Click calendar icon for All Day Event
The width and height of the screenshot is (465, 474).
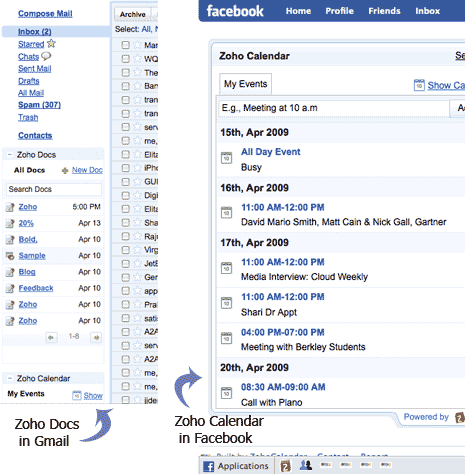(x=226, y=158)
